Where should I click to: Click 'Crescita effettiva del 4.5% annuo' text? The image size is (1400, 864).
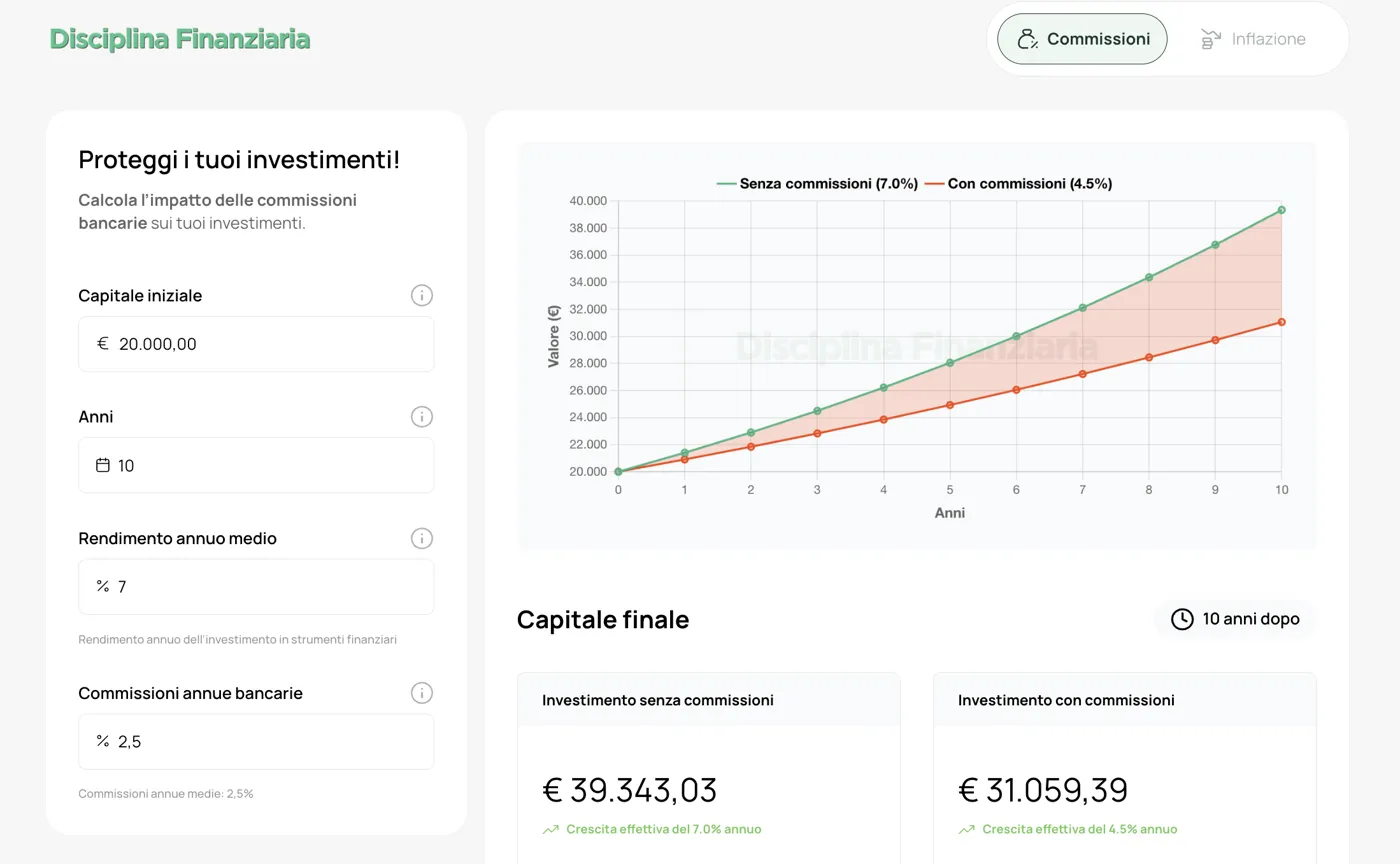point(1080,829)
